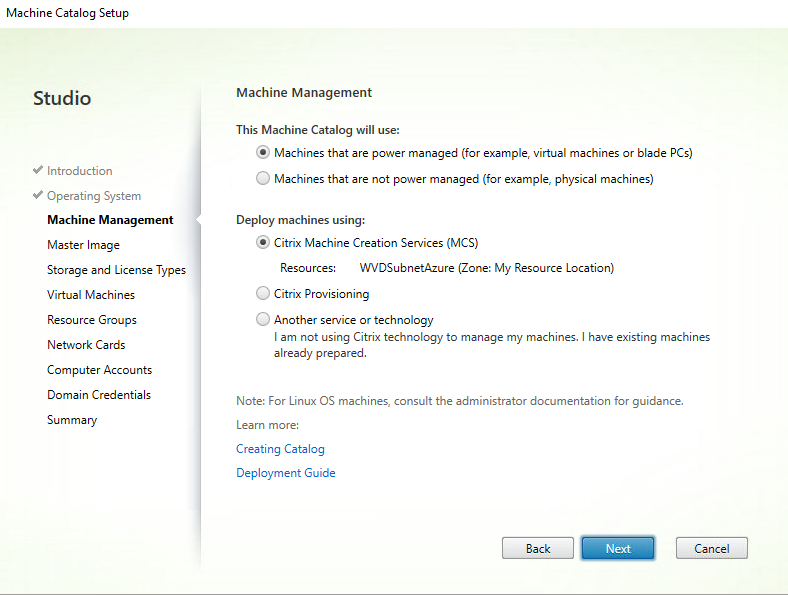This screenshot has width=788, height=595.
Task: Open the Computer Accounts step
Action: 100,370
